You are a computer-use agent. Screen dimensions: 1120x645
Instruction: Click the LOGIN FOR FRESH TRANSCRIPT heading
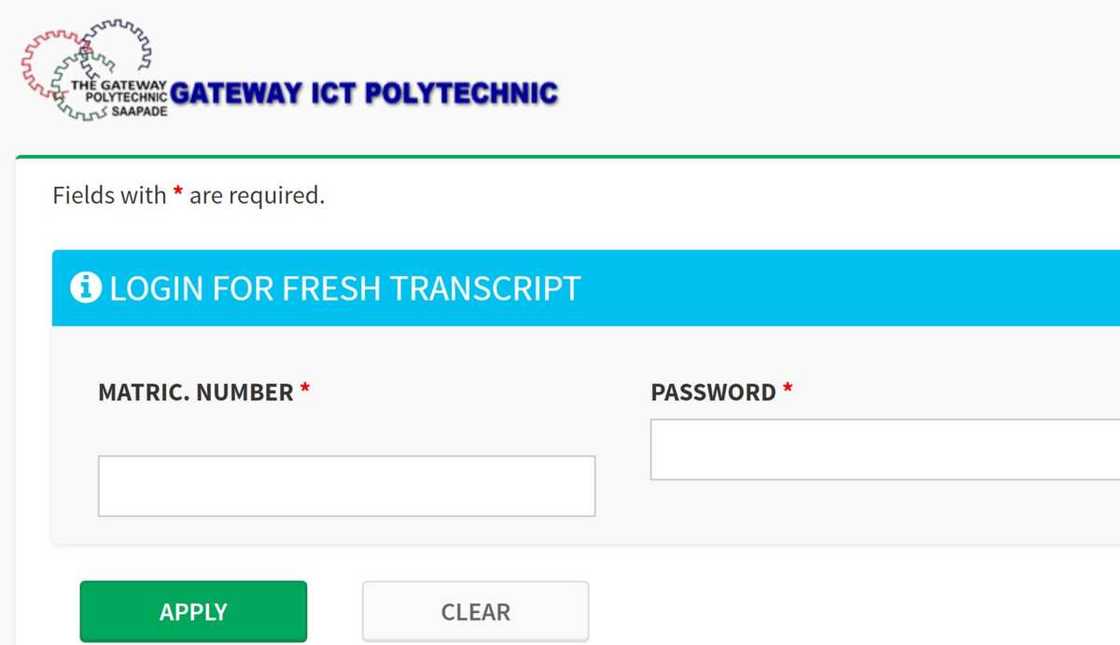pyautogui.click(x=344, y=288)
